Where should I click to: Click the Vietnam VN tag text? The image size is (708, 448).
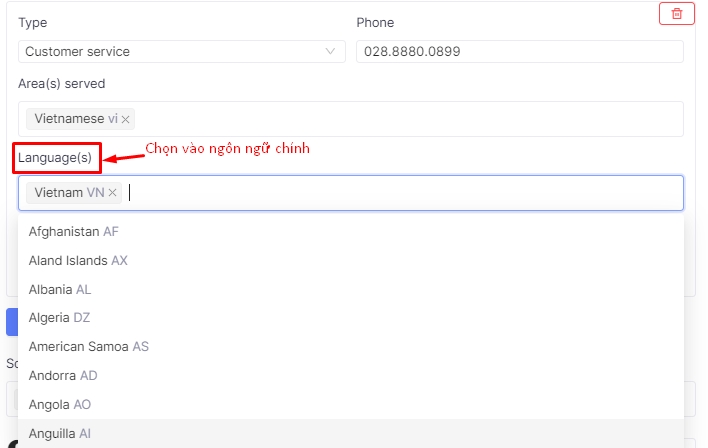coord(70,193)
